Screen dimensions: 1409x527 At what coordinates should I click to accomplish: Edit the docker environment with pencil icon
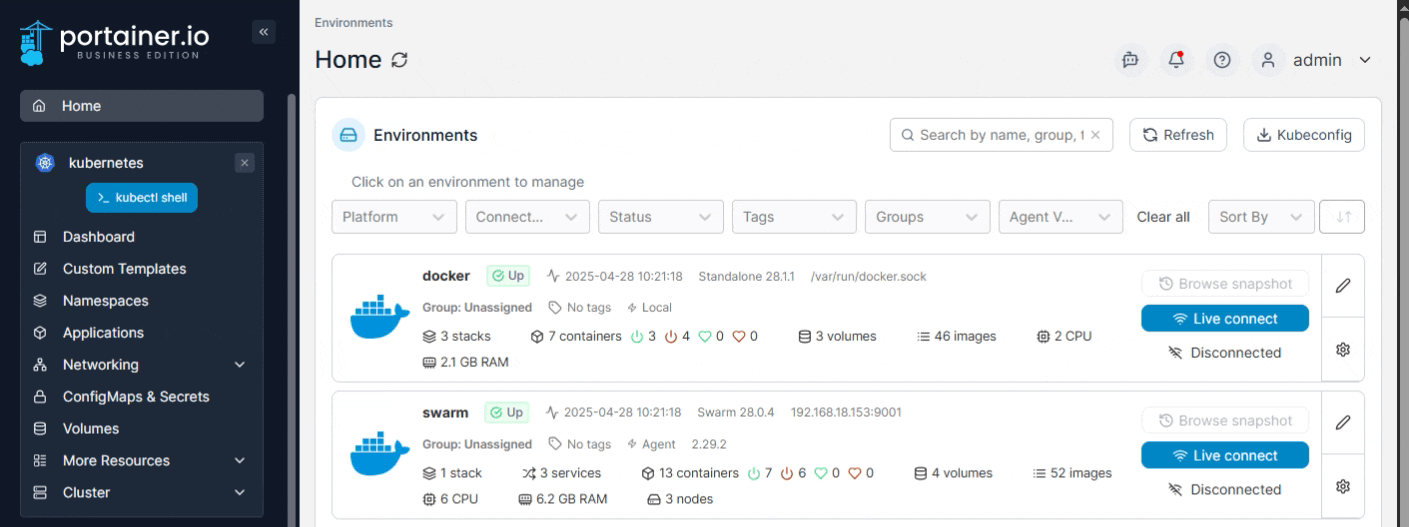pos(1343,285)
